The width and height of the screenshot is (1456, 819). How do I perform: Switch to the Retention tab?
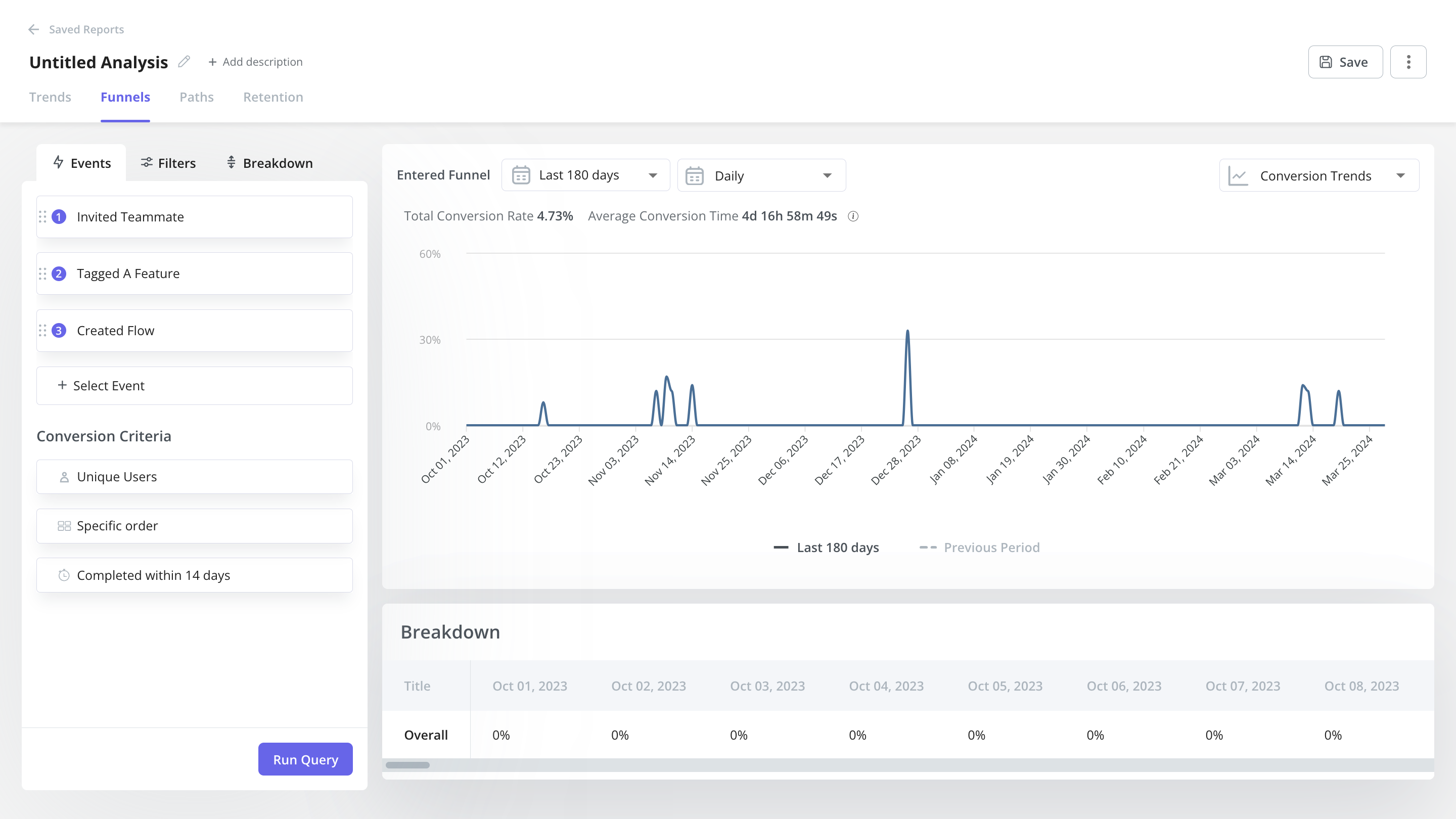pos(273,97)
